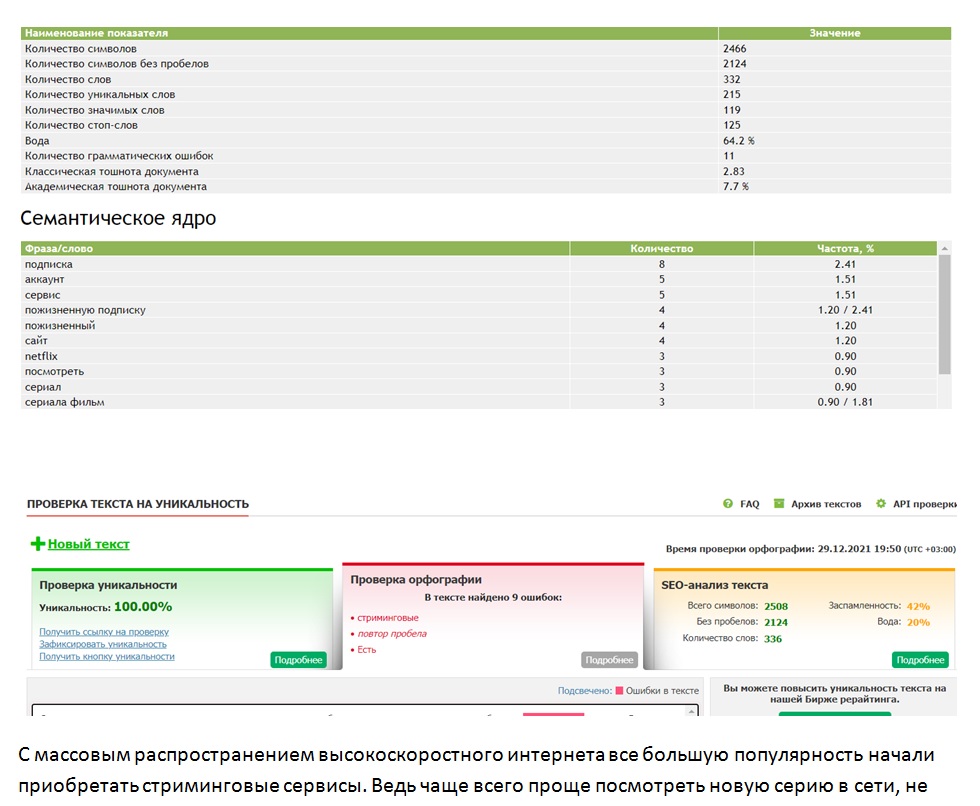This screenshot has width=980, height=806.
Task: Click the Время проверки орфографии timestamp
Action: click(x=811, y=549)
